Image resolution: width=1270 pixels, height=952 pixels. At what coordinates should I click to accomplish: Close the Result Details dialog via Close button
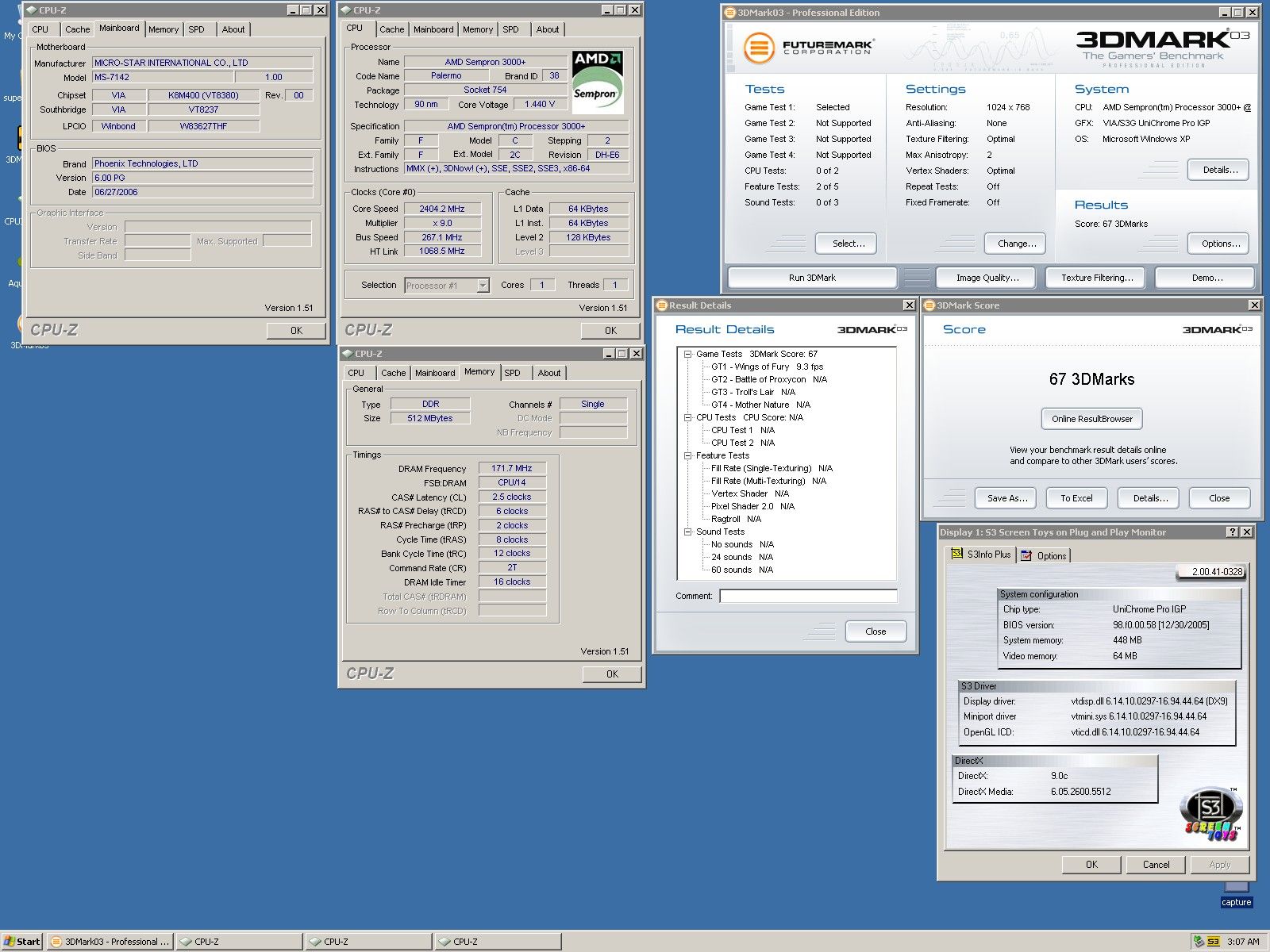pyautogui.click(x=876, y=631)
